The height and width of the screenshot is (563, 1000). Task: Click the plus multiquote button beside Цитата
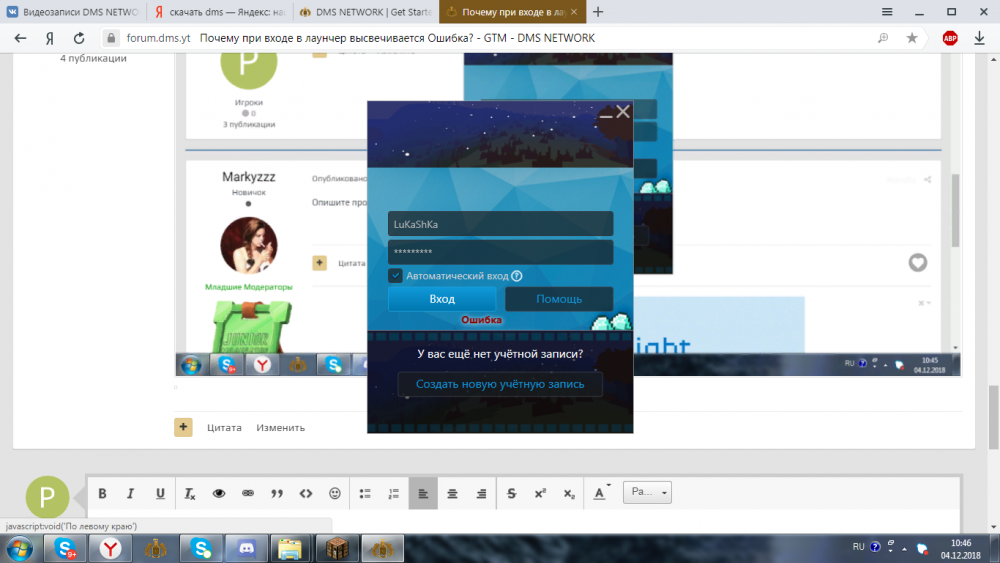tap(183, 427)
